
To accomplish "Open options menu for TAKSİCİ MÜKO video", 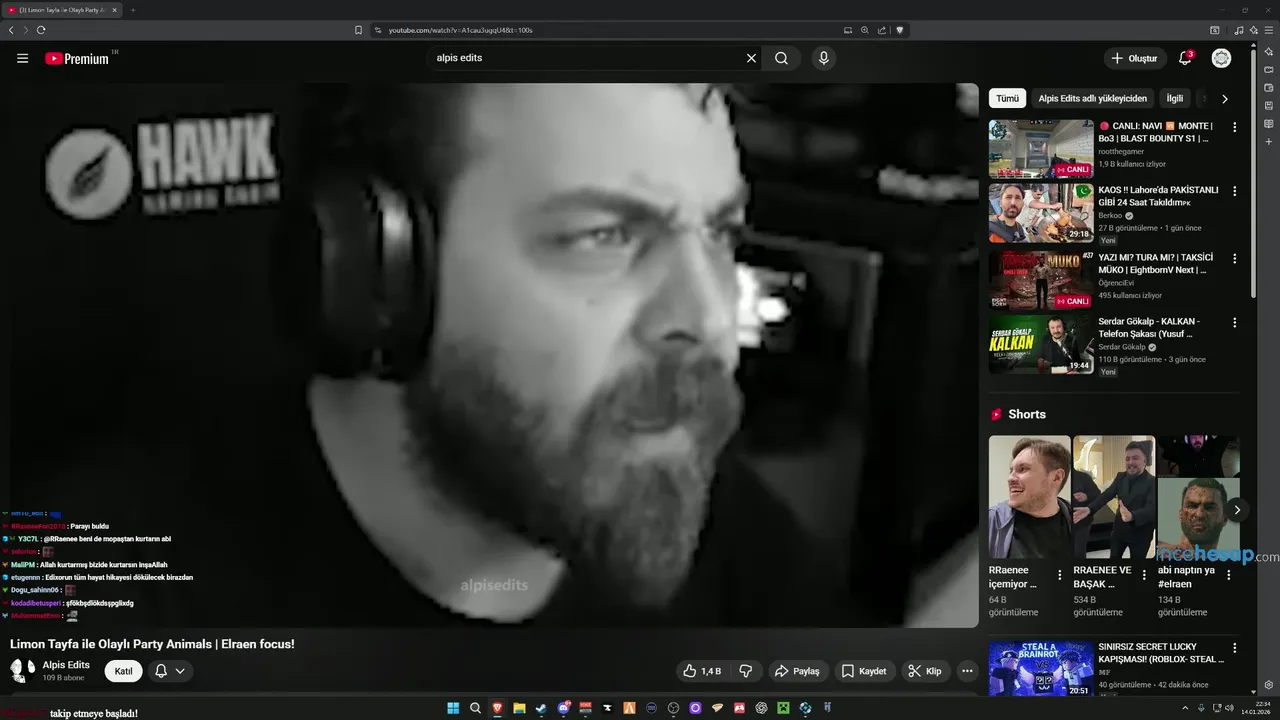I will pos(1234,257).
